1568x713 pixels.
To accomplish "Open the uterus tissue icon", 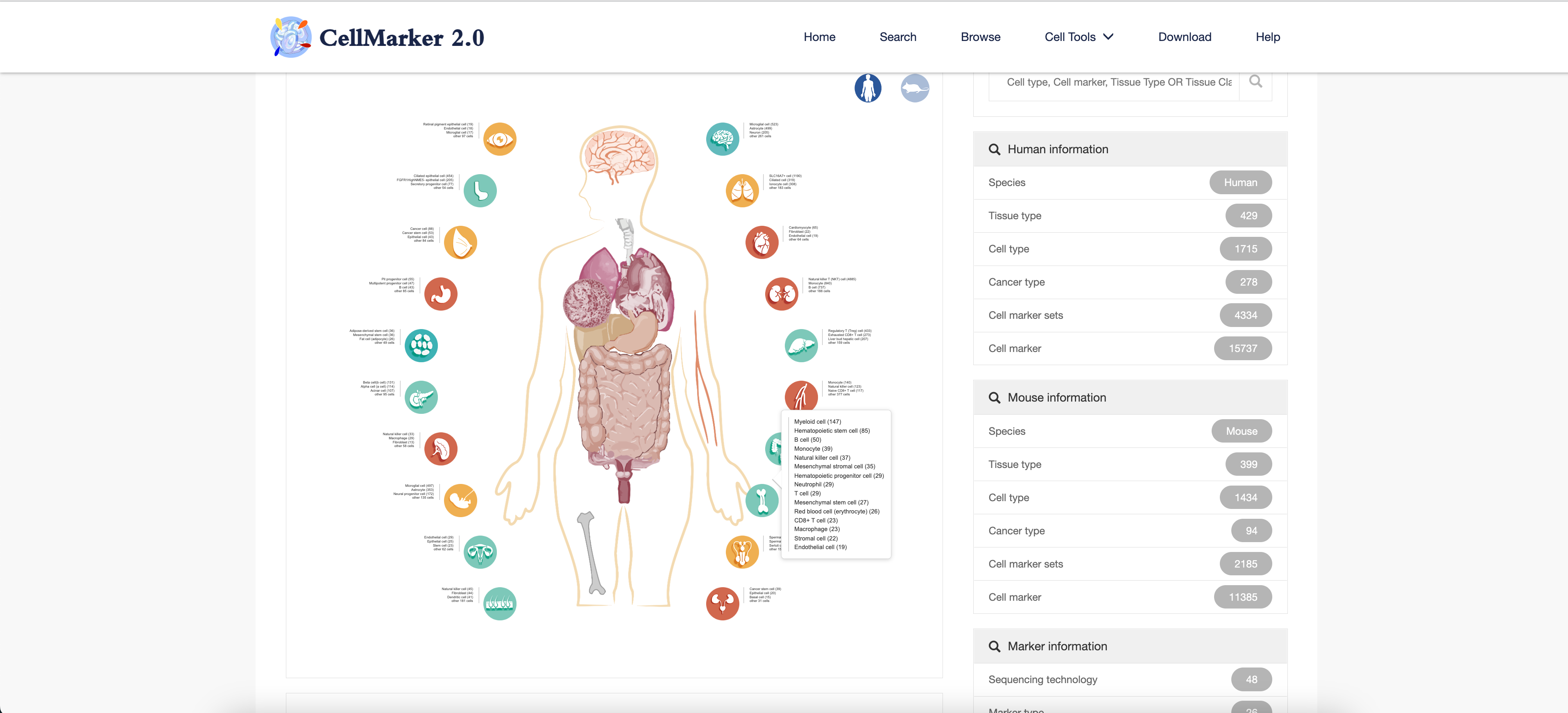I will point(480,552).
